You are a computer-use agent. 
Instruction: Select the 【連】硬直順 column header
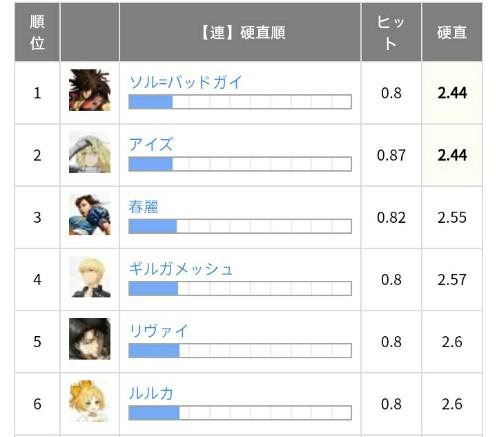240,32
